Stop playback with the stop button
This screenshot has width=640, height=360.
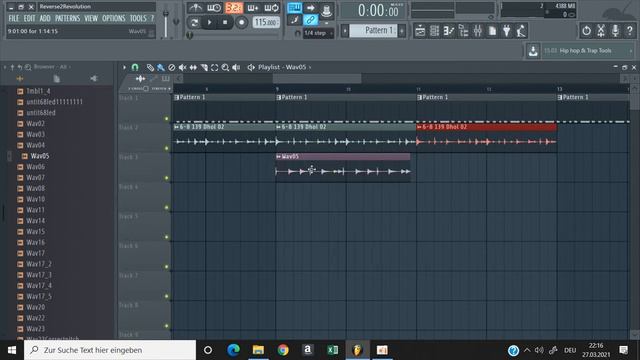pyautogui.click(x=225, y=22)
